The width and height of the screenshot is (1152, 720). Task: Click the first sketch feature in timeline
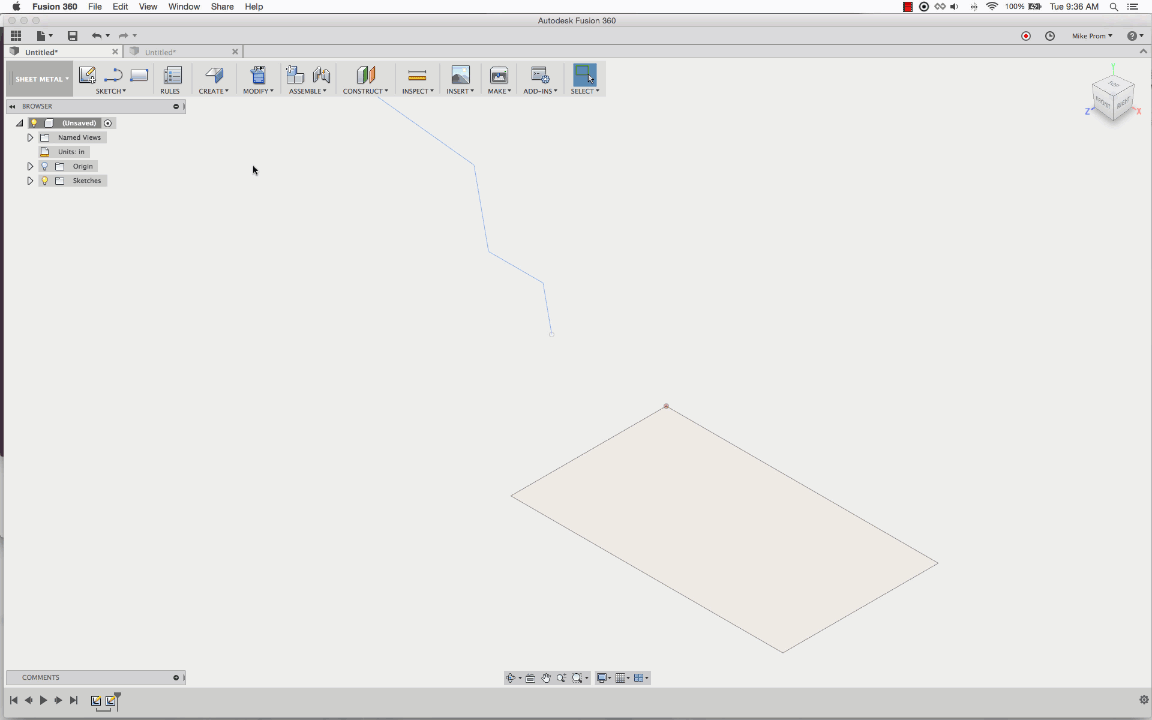(x=96, y=701)
